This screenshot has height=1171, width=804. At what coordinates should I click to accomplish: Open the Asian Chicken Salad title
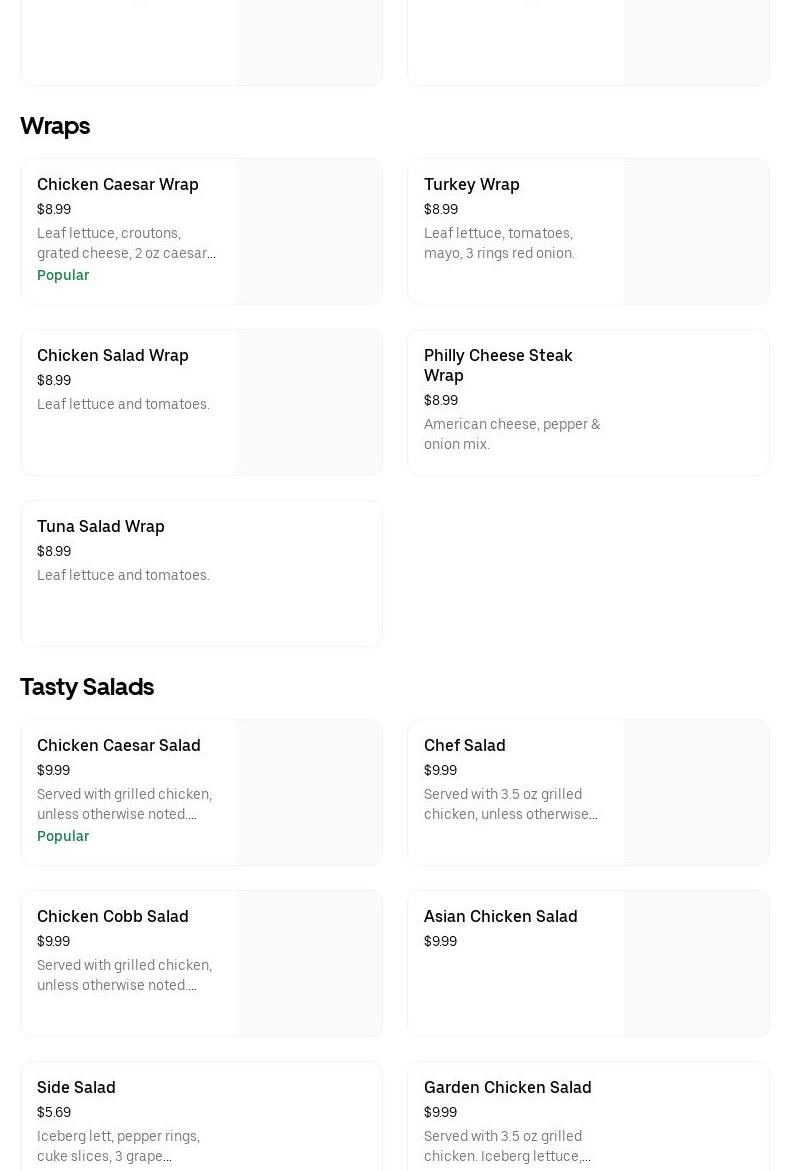tap(501, 917)
